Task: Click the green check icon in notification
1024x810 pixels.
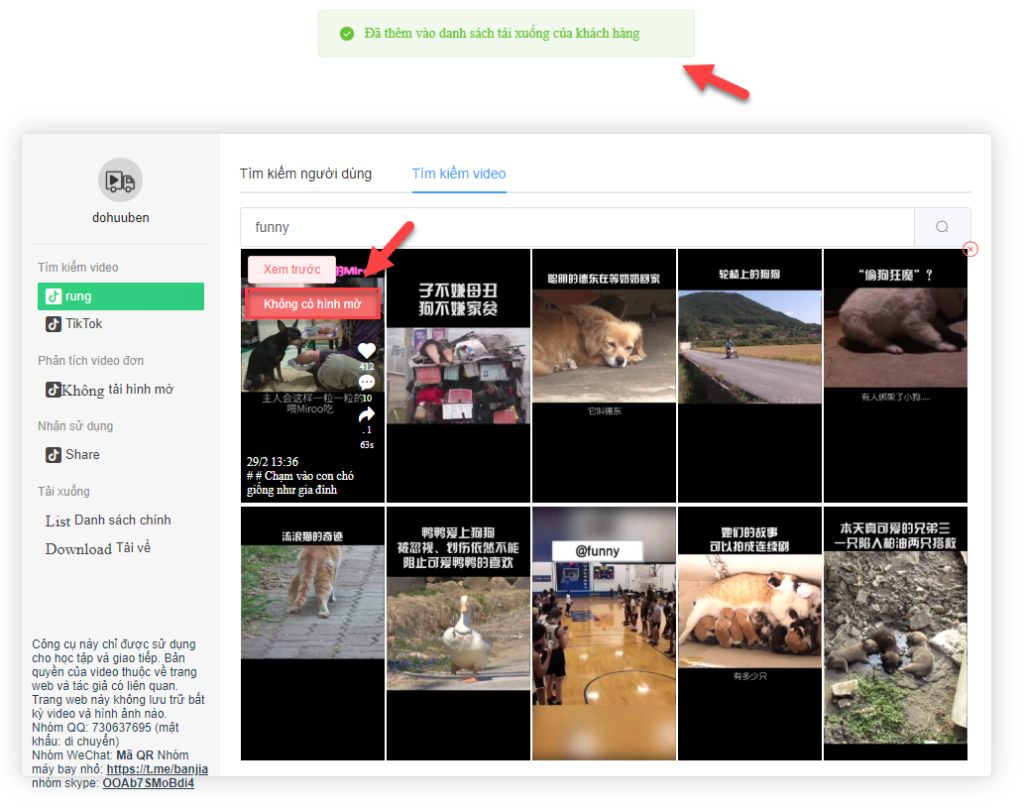Action: pyautogui.click(x=347, y=33)
